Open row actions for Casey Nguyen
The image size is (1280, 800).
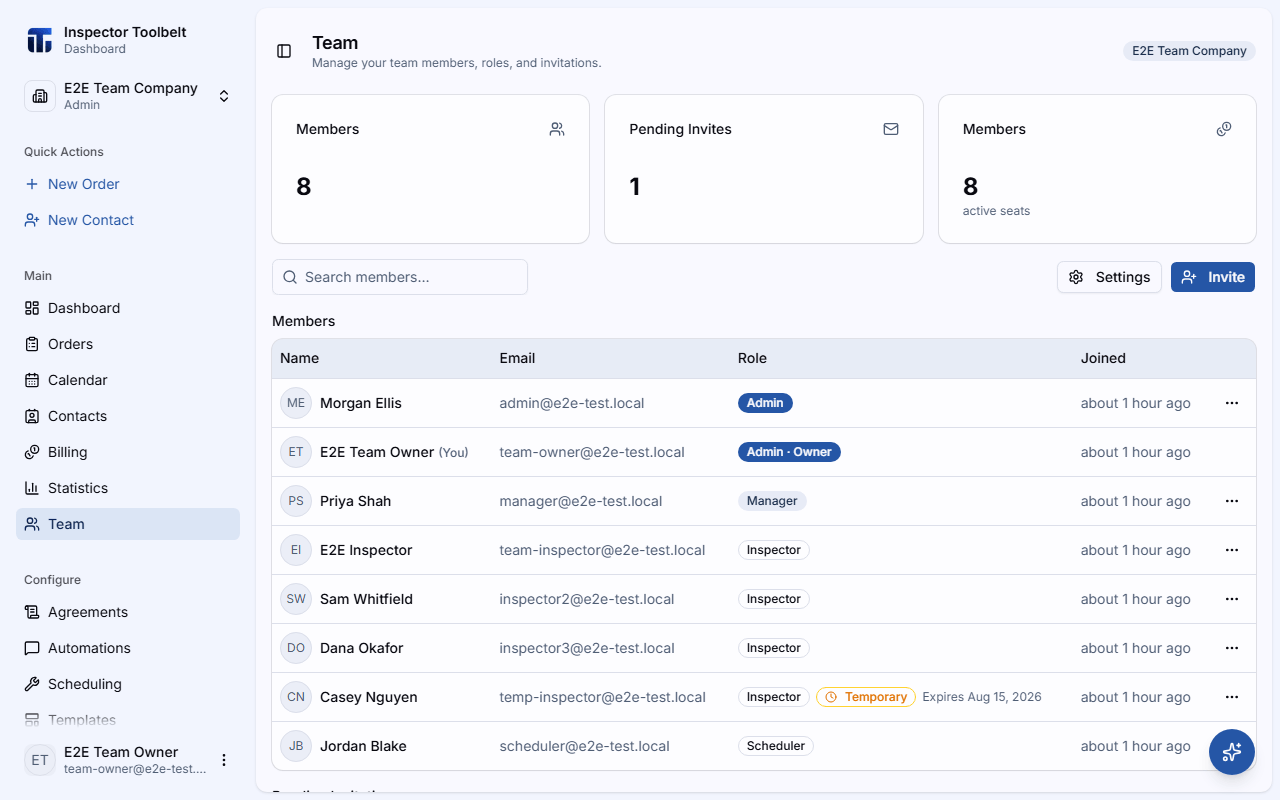pos(1232,697)
